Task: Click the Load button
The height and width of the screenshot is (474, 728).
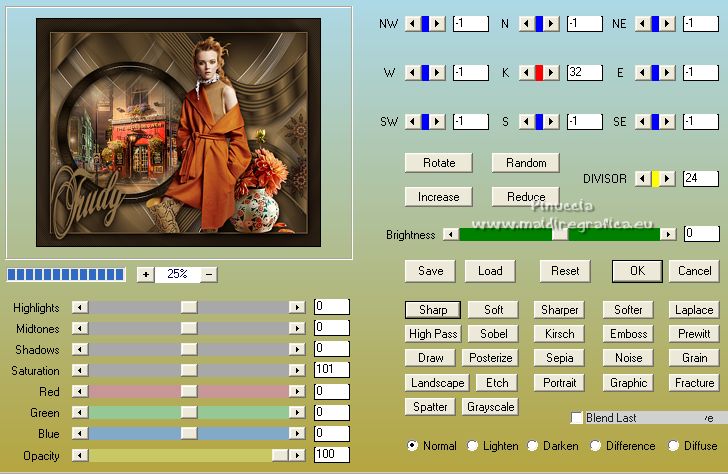Action: (x=490, y=271)
